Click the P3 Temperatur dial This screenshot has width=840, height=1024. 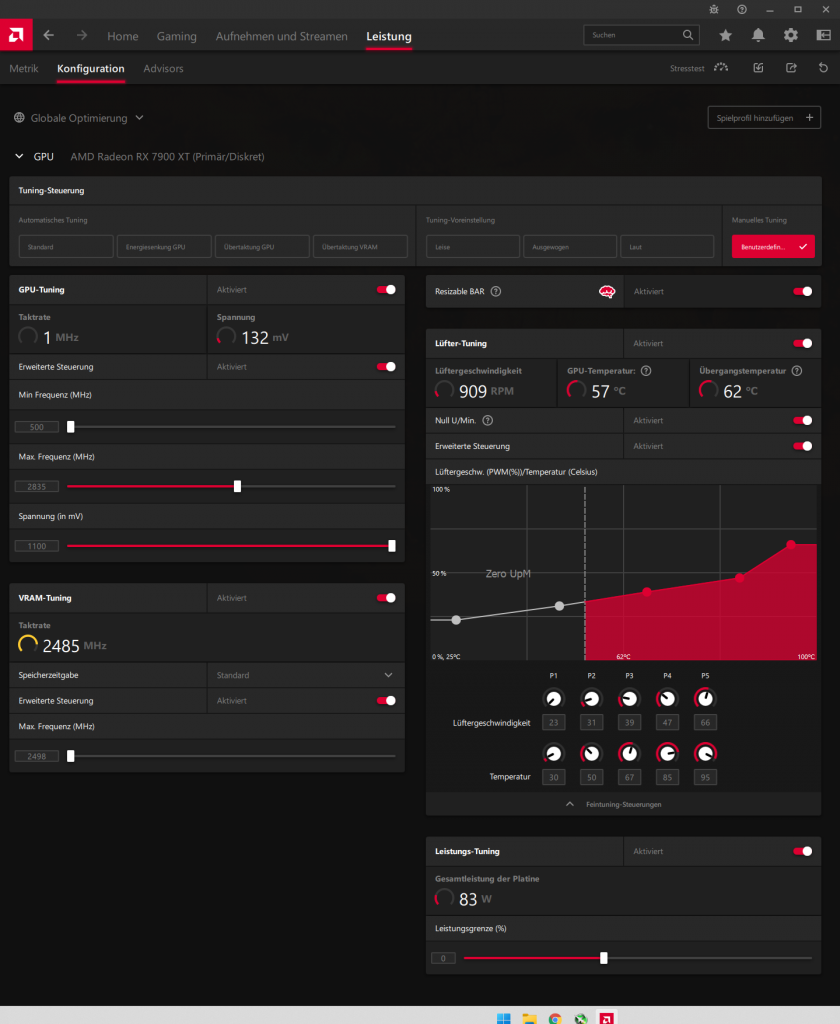tap(629, 754)
